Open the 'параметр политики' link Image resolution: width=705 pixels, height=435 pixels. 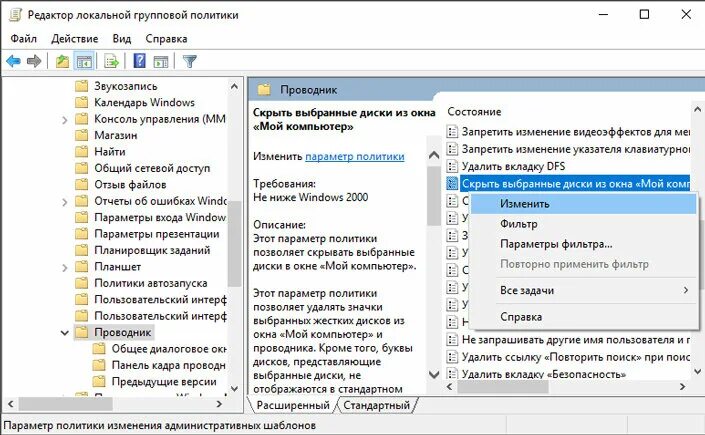[355, 156]
